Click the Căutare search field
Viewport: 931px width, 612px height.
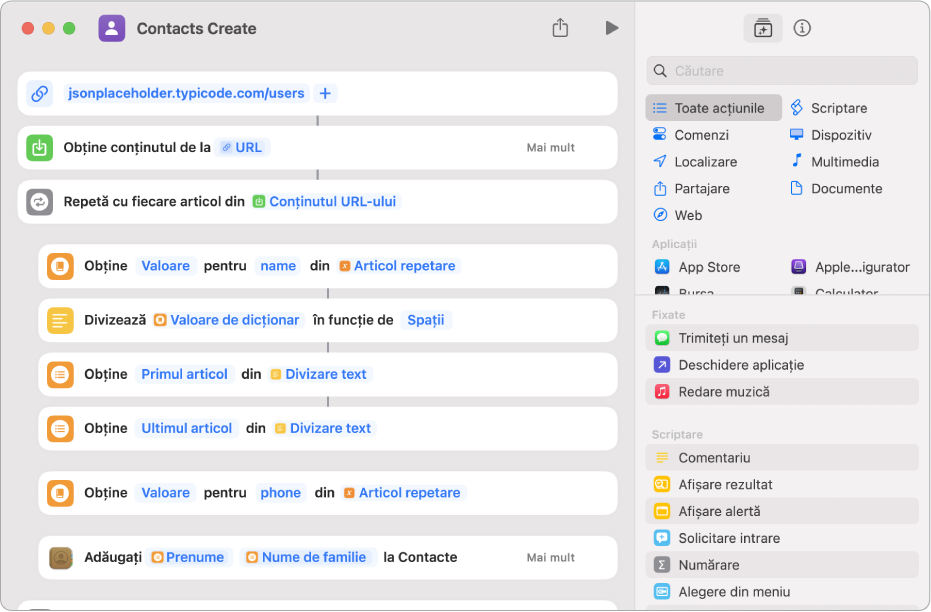pos(782,71)
